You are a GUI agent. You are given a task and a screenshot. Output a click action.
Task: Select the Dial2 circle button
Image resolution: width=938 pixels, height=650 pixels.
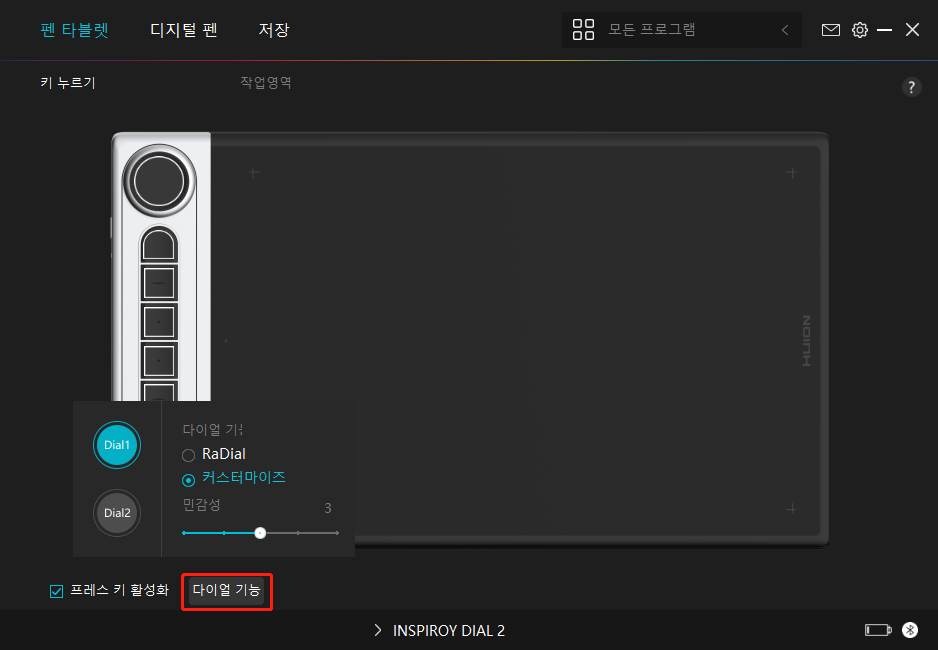(x=117, y=513)
